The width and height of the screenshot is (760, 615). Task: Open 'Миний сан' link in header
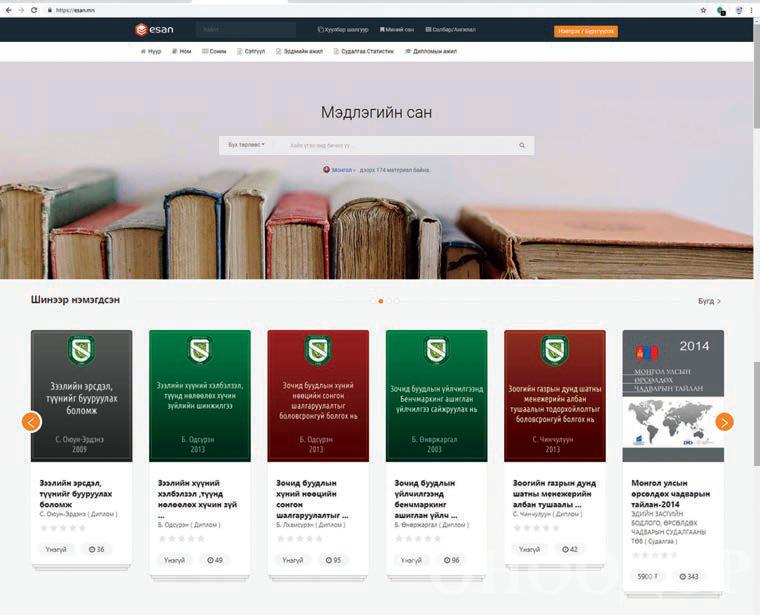397,30
